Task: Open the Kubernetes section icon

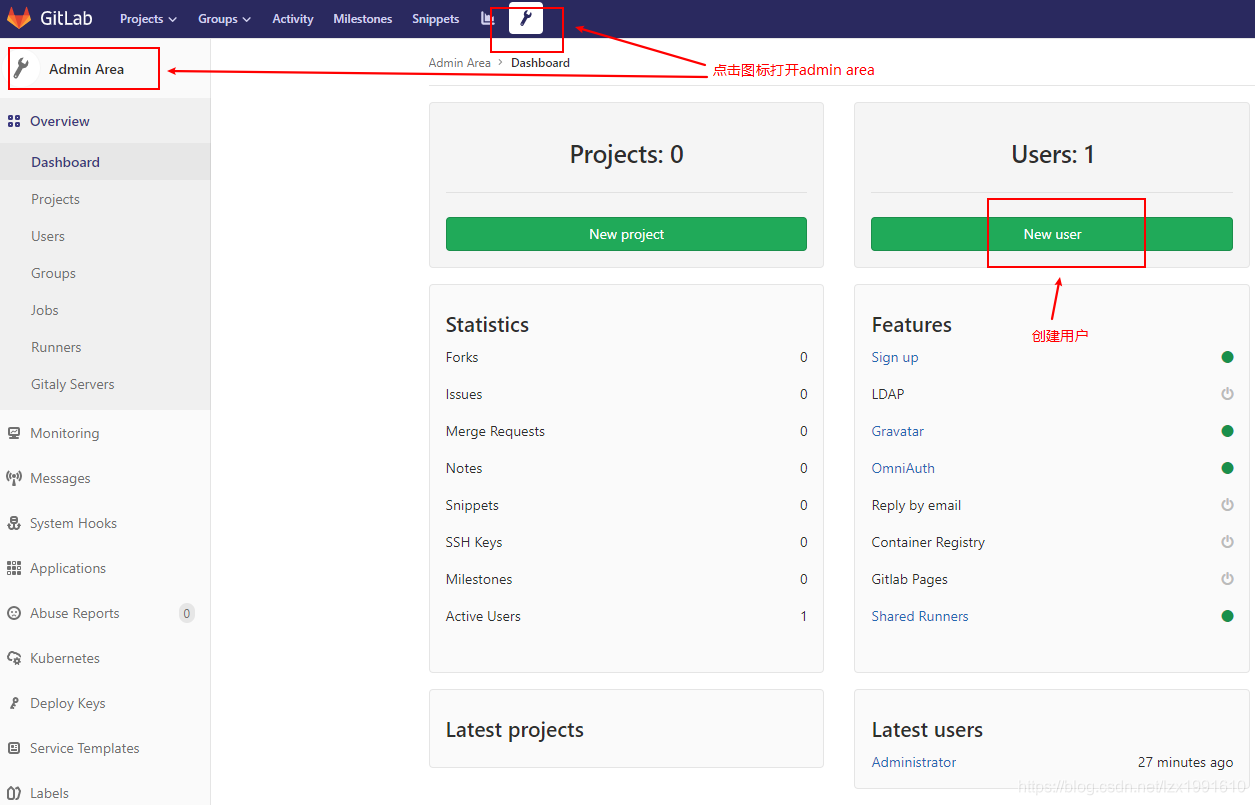Action: click(x=14, y=658)
